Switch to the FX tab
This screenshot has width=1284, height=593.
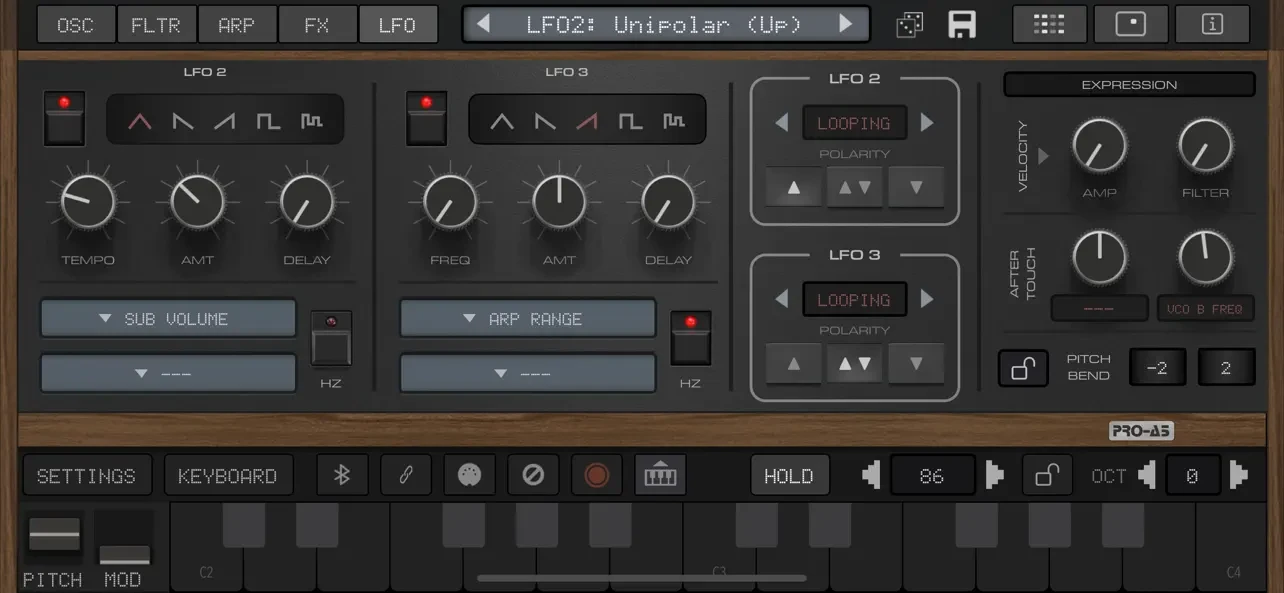coord(317,25)
